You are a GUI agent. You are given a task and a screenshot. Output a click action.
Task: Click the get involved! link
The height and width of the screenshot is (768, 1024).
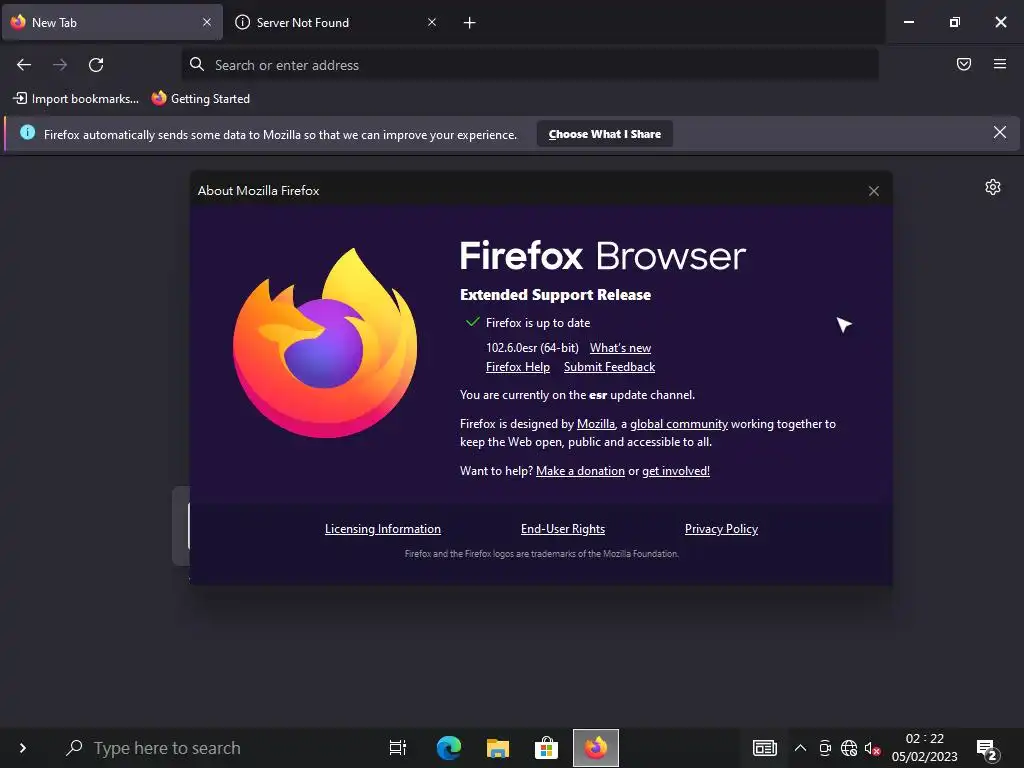[x=676, y=471]
